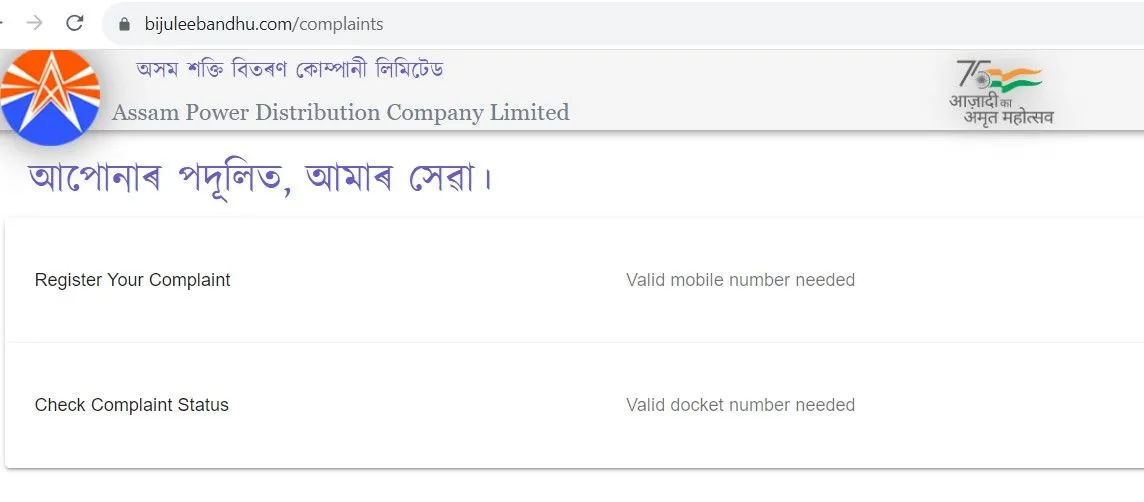
Task: Click 'Valid docket number needed' text
Action: coord(740,405)
